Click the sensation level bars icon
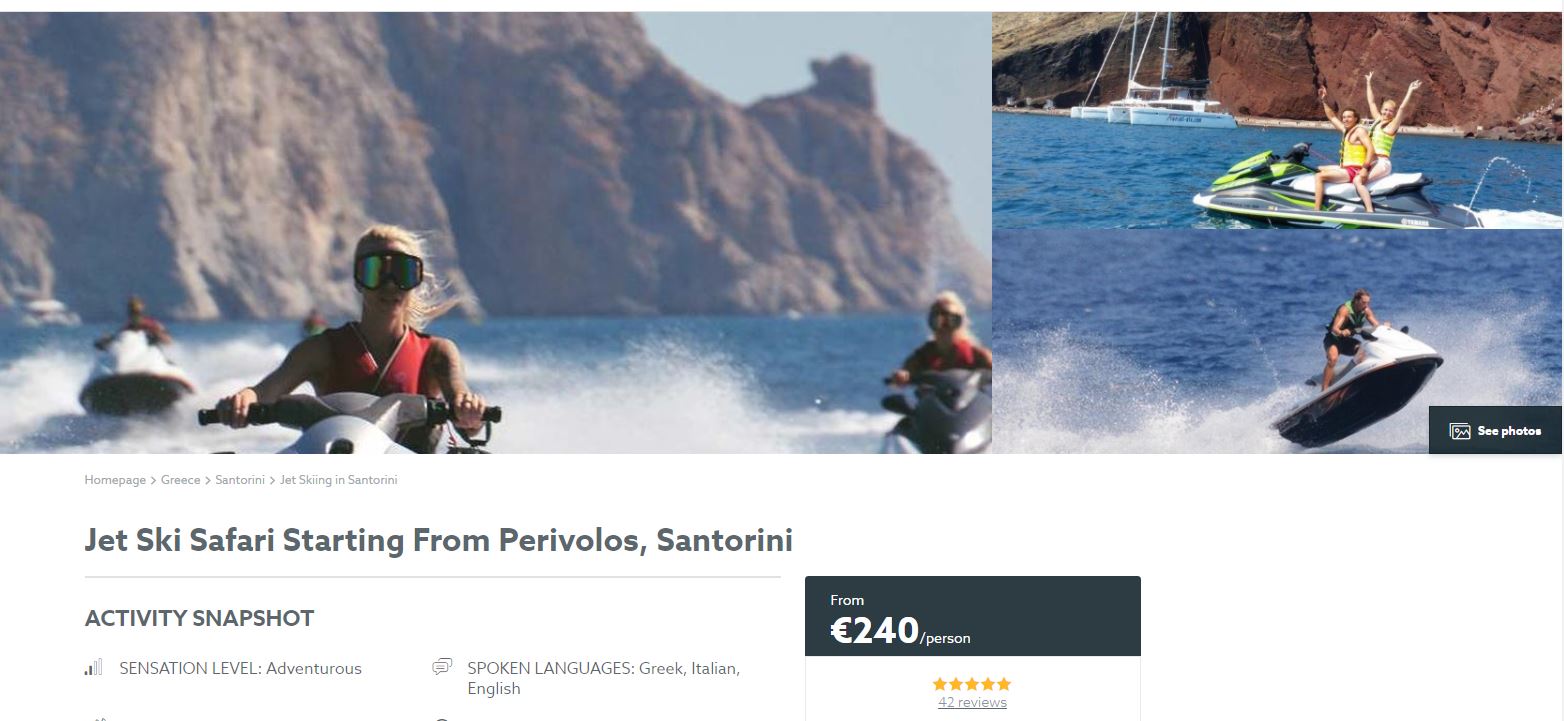The height and width of the screenshot is (721, 1564). pos(94,667)
